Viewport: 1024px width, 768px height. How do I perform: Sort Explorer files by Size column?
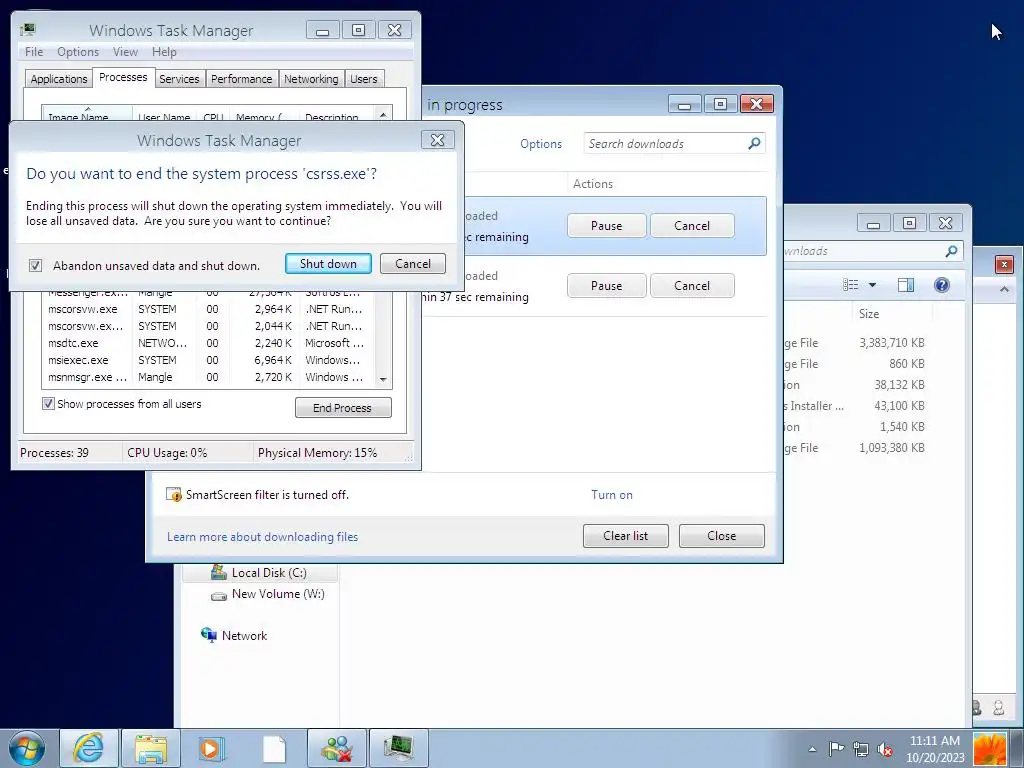869,313
